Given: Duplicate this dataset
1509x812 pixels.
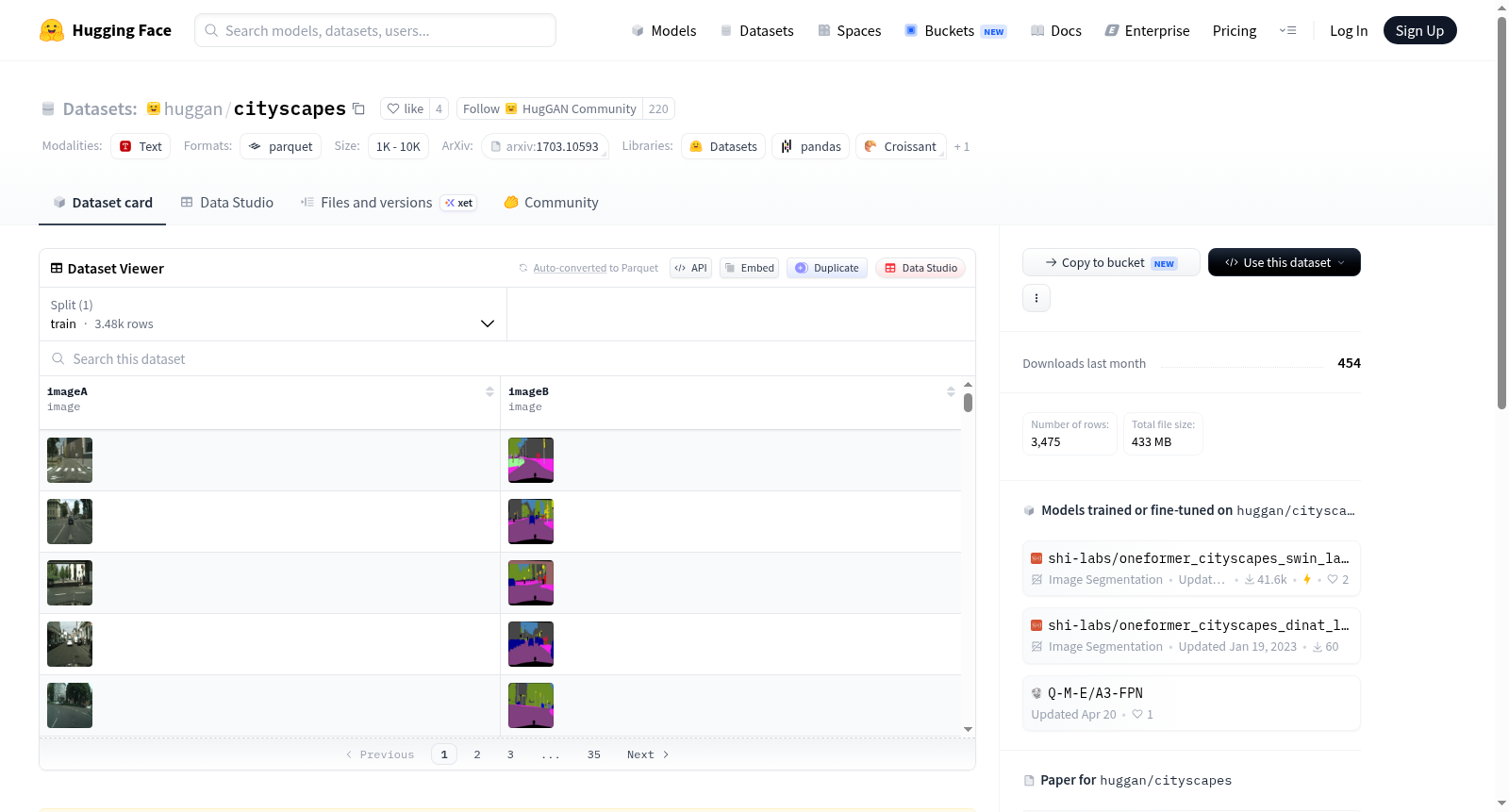Looking at the screenshot, I should tap(827, 268).
